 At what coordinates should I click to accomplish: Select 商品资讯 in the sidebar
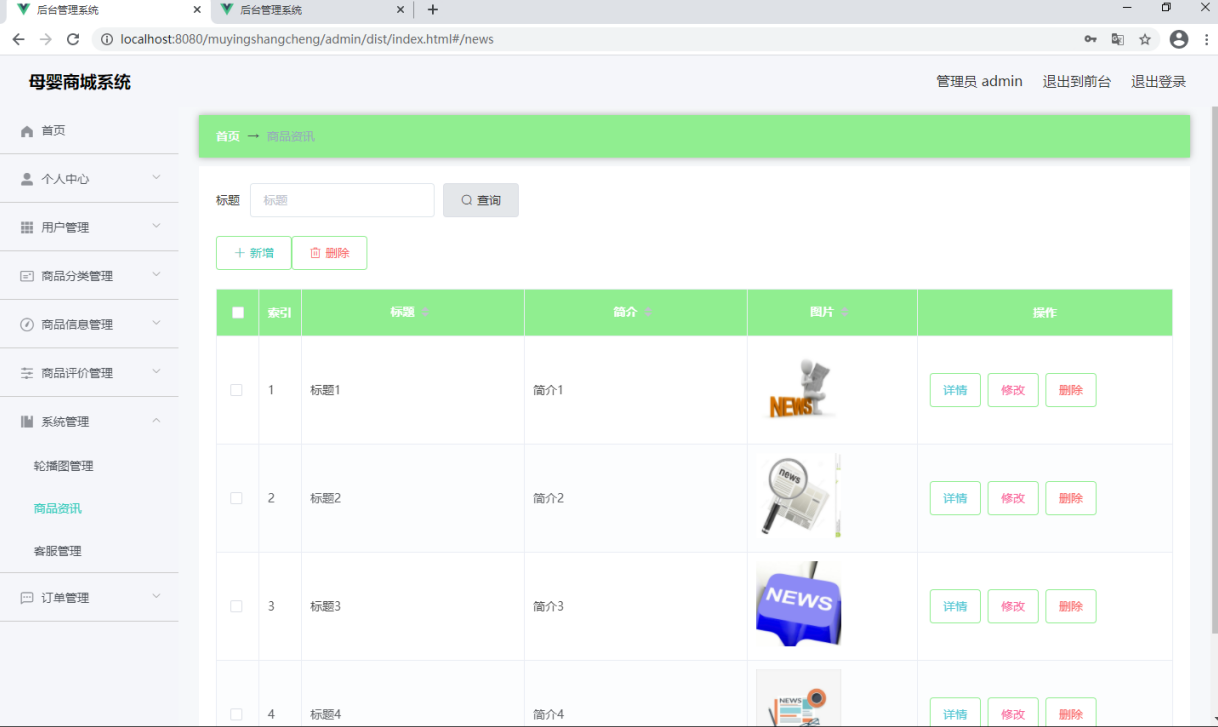coord(58,508)
